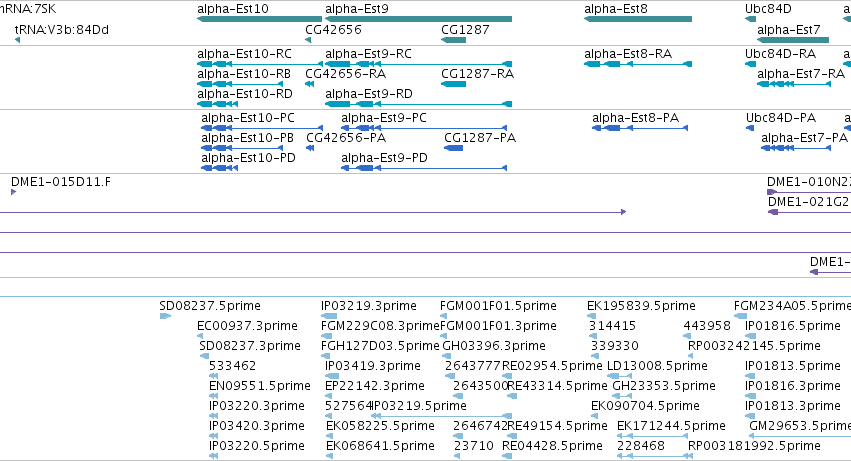Select EST EK171244.5prime
This screenshot has height=461, width=851.
[x=671, y=426]
